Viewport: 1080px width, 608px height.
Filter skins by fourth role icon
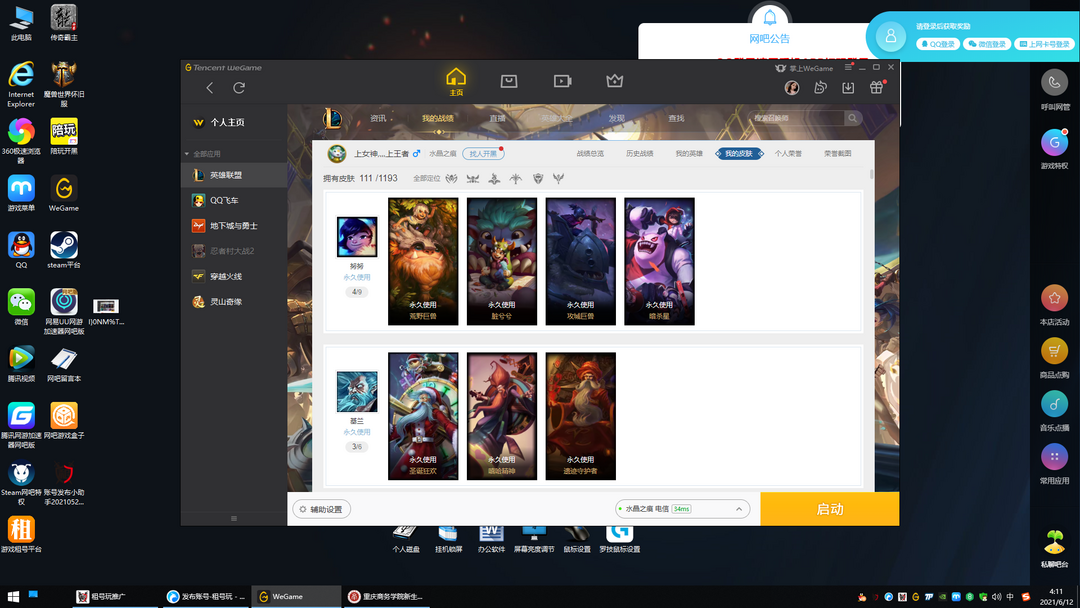pyautogui.click(x=516, y=178)
